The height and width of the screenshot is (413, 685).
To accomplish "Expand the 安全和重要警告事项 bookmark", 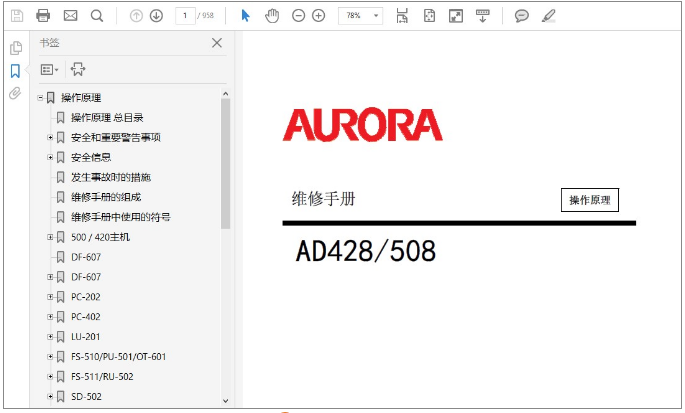I will point(50,138).
